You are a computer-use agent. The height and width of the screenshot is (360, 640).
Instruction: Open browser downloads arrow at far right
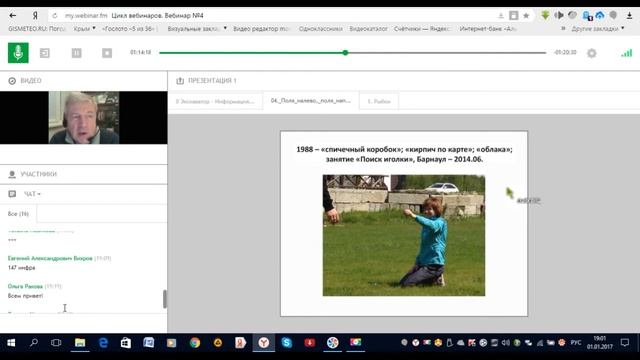(629, 16)
